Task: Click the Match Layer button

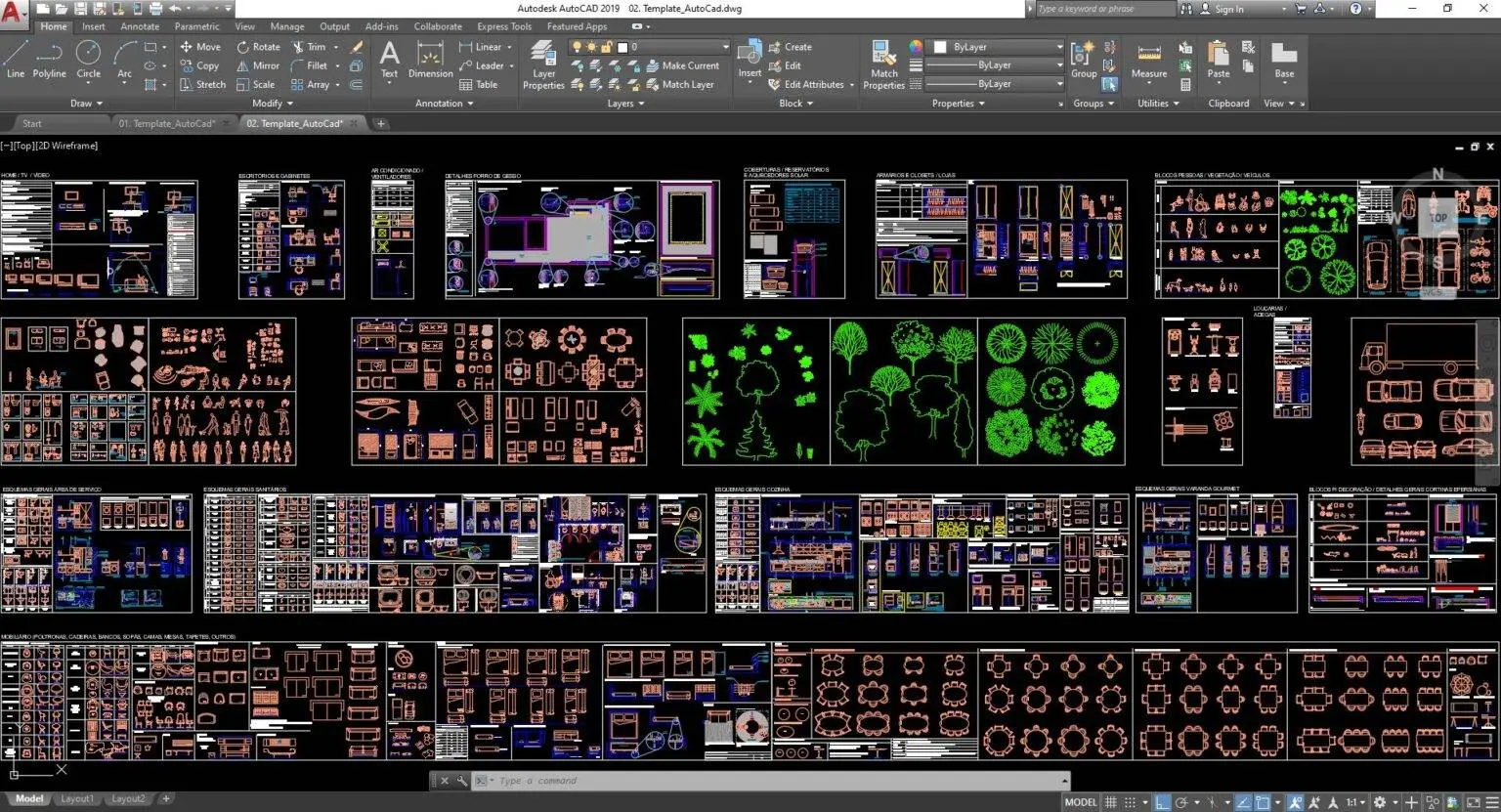Action: pos(679,84)
